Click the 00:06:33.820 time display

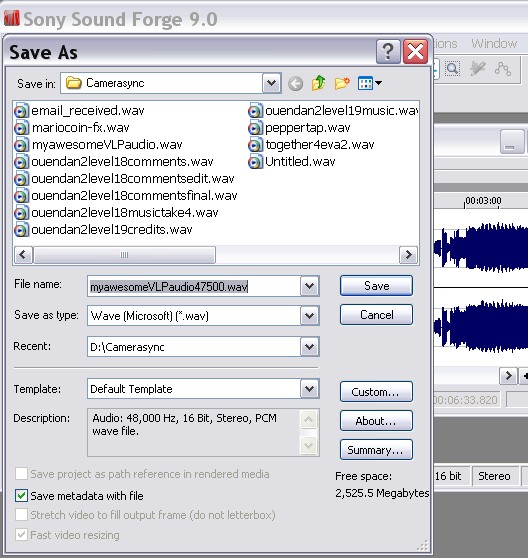(x=466, y=400)
